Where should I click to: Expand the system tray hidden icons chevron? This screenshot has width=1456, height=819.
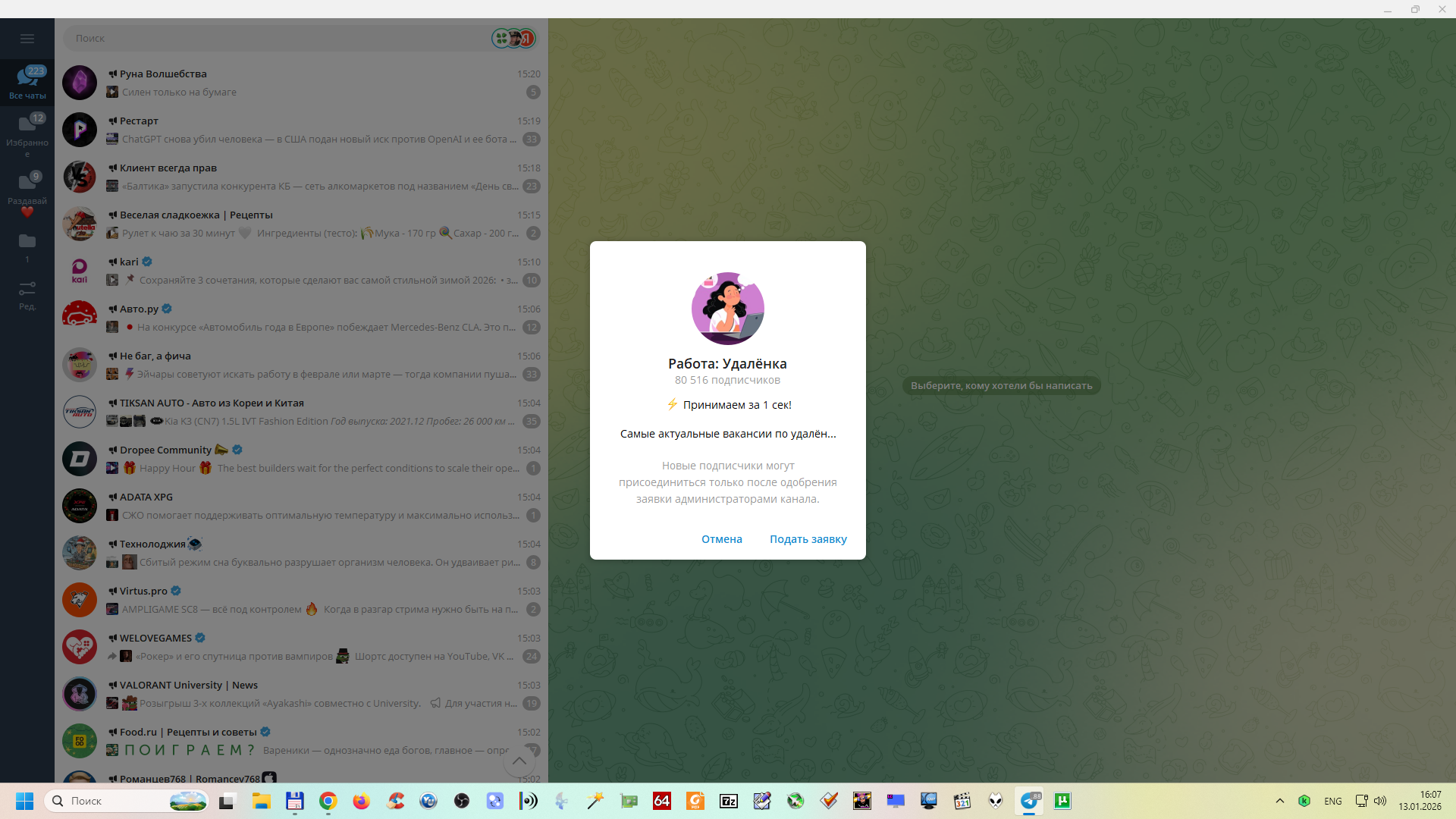[x=1280, y=801]
